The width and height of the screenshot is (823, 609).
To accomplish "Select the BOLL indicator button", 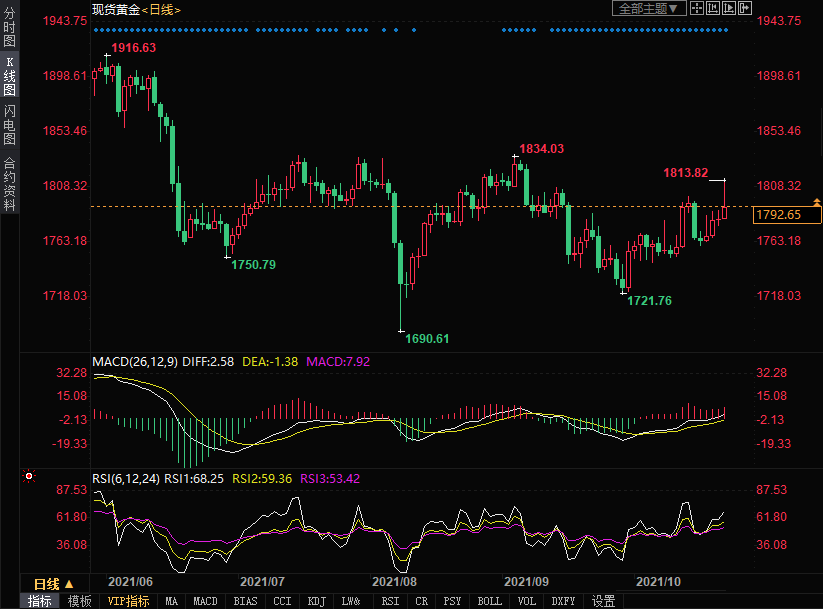I will pos(489,601).
